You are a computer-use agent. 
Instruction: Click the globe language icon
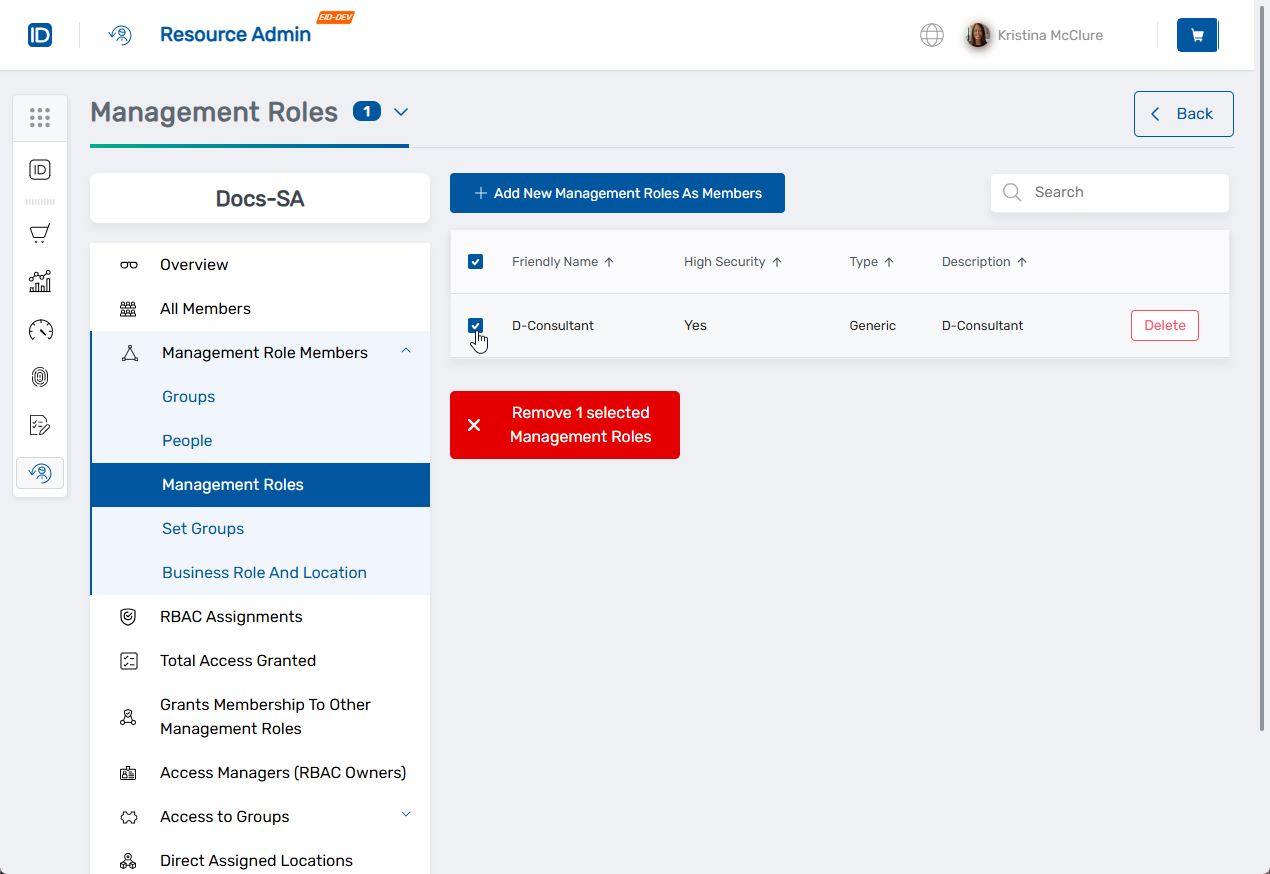click(931, 35)
